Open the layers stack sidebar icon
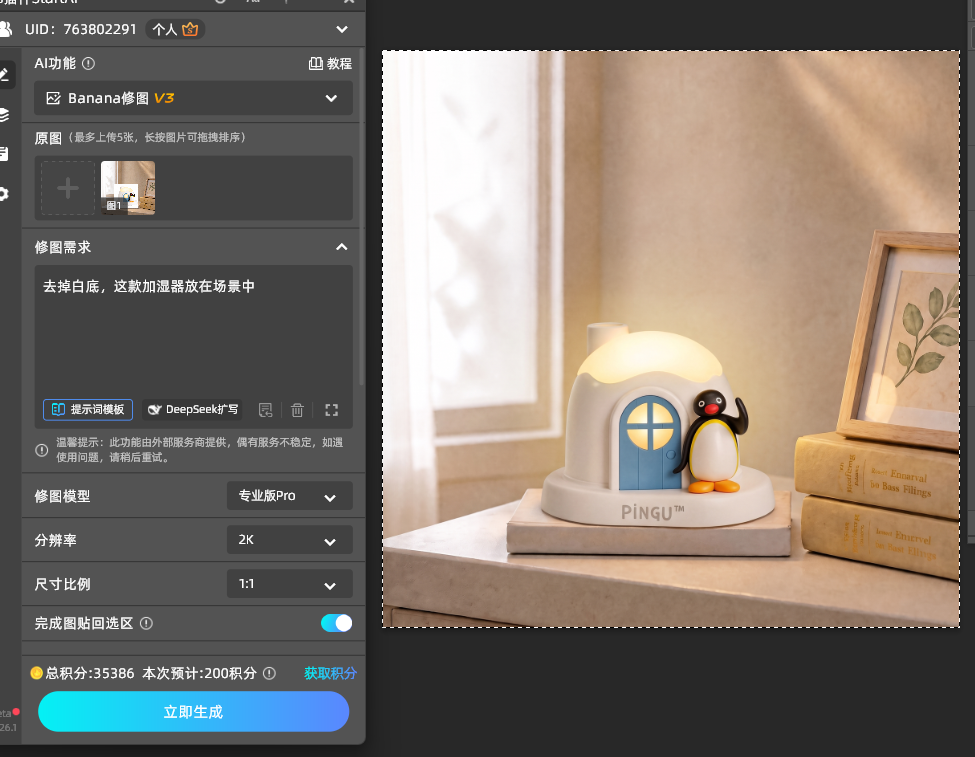The width and height of the screenshot is (975, 757). [x=4, y=114]
